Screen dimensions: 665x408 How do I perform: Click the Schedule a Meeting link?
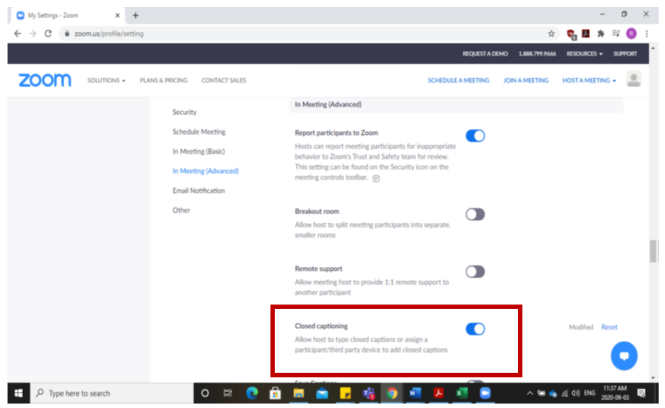click(x=457, y=80)
